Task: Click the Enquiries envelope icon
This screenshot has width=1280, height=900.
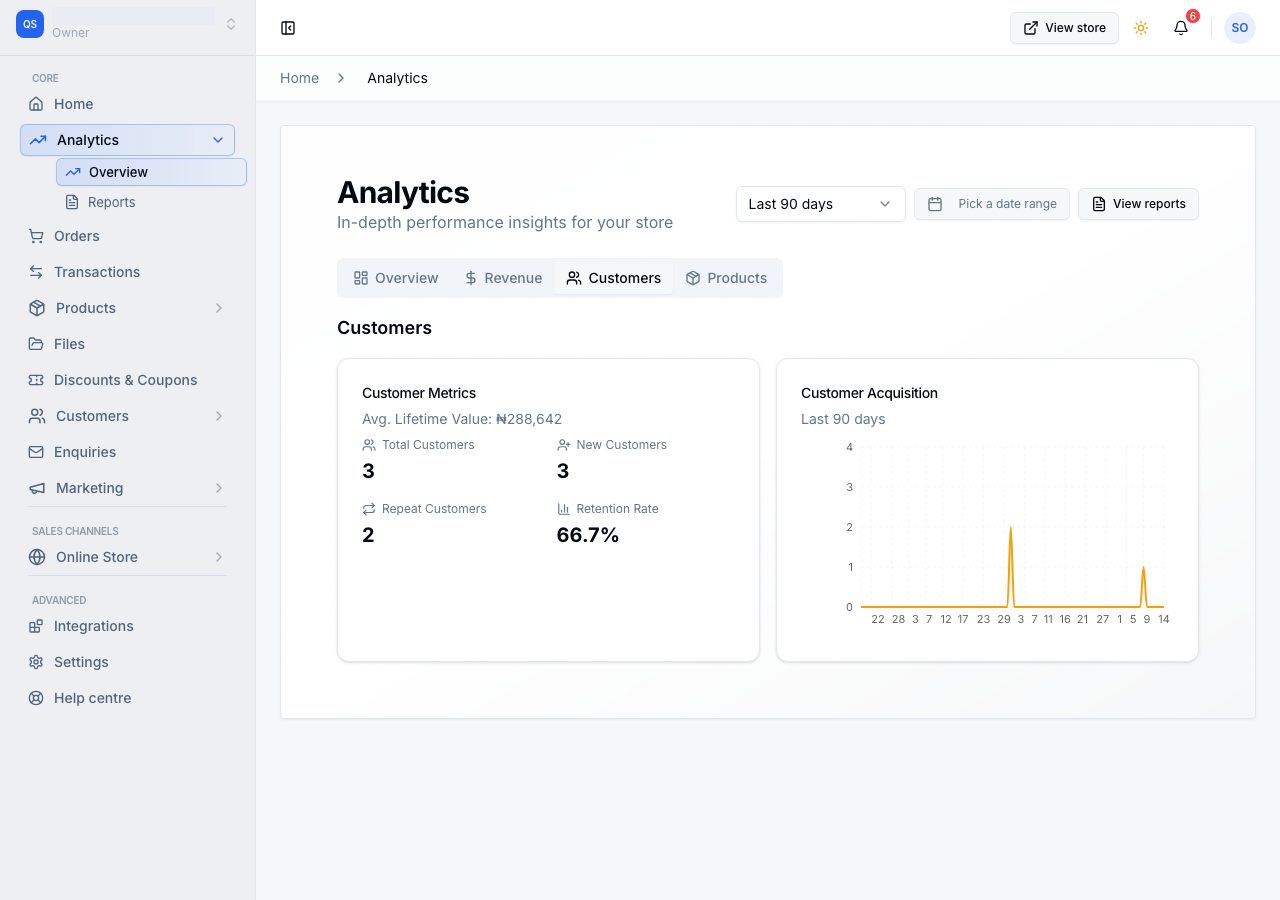Action: (36, 452)
